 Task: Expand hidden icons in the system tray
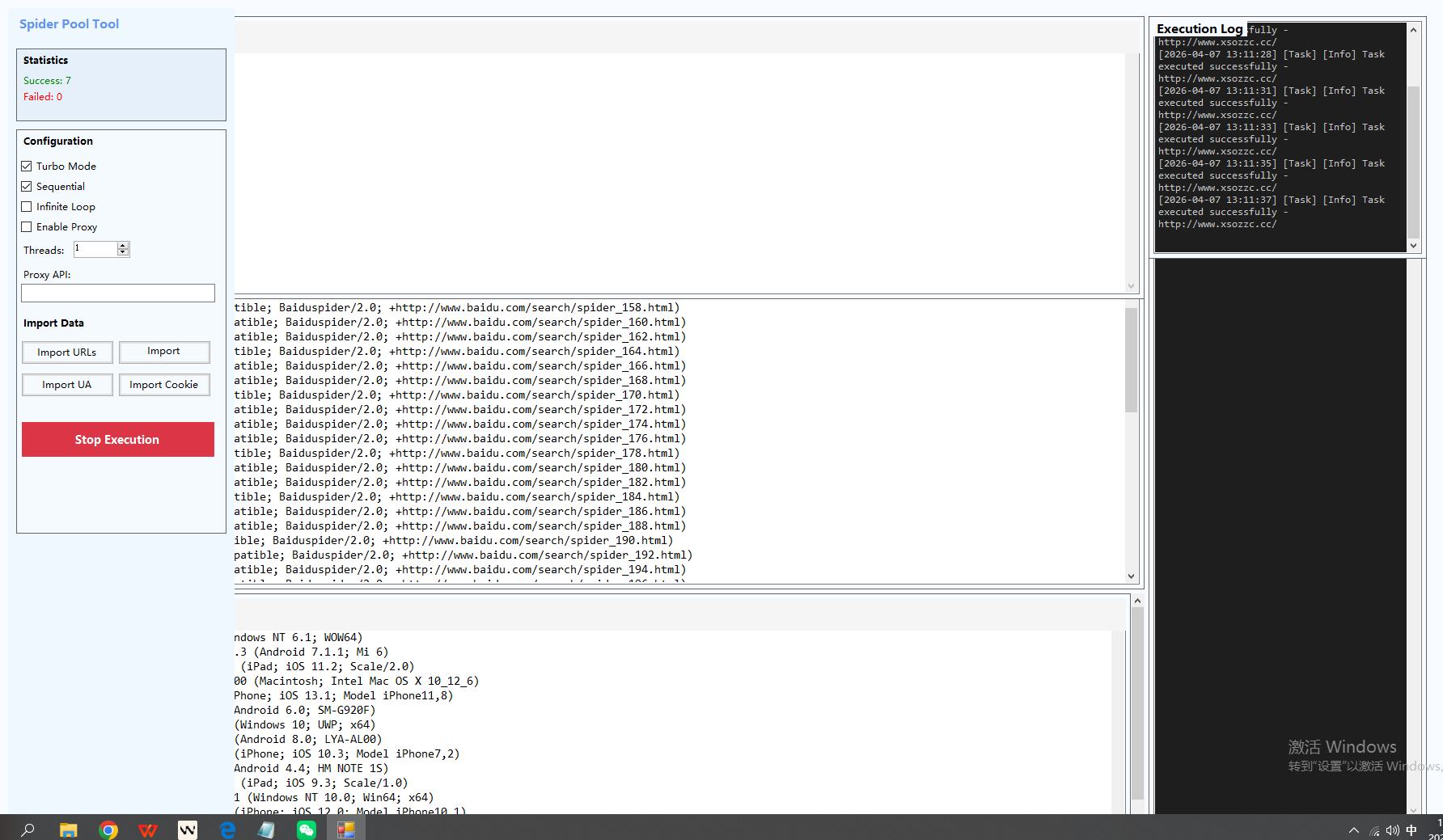point(1353,829)
